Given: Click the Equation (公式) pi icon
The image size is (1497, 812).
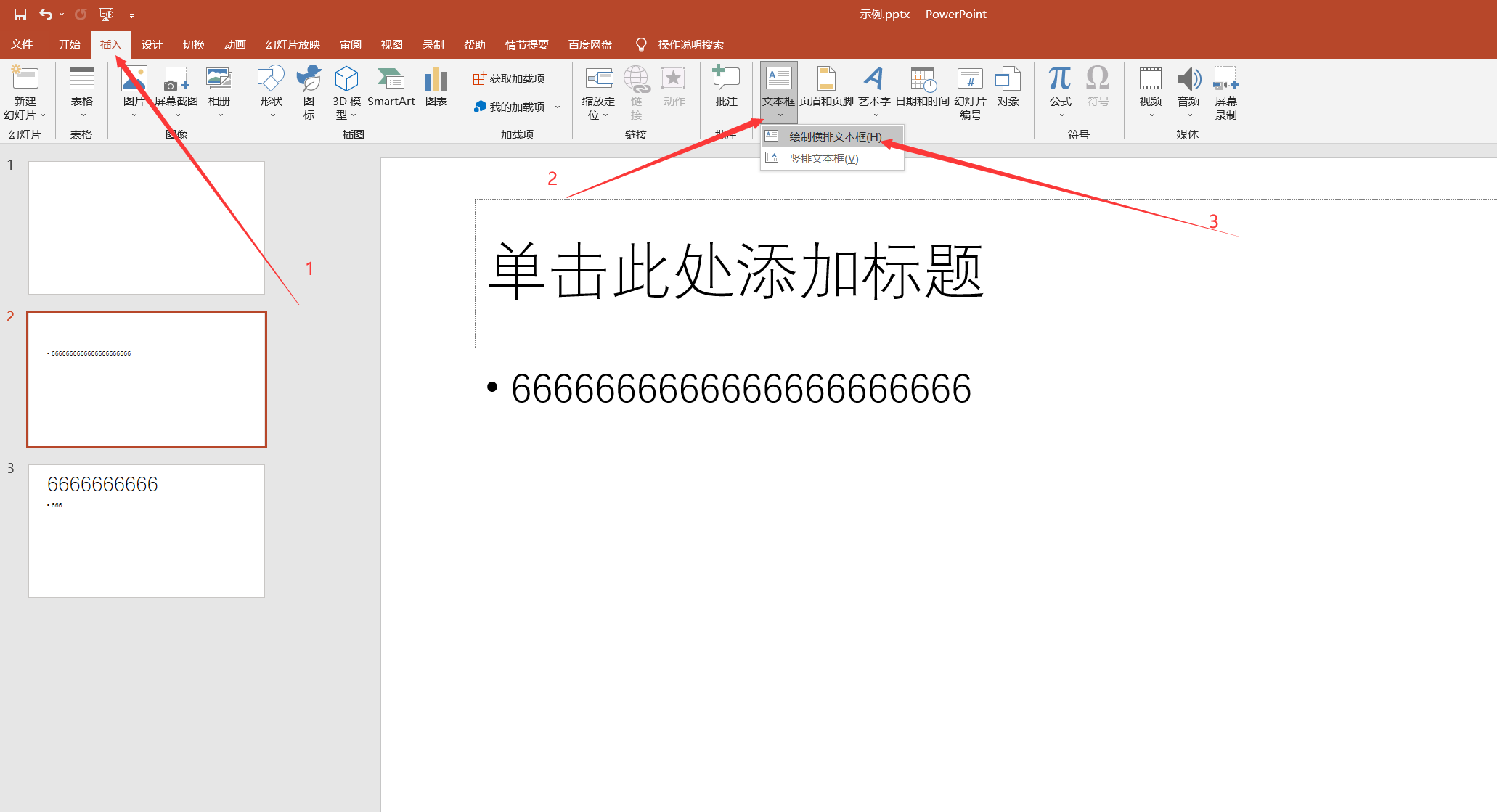Looking at the screenshot, I should click(x=1060, y=80).
